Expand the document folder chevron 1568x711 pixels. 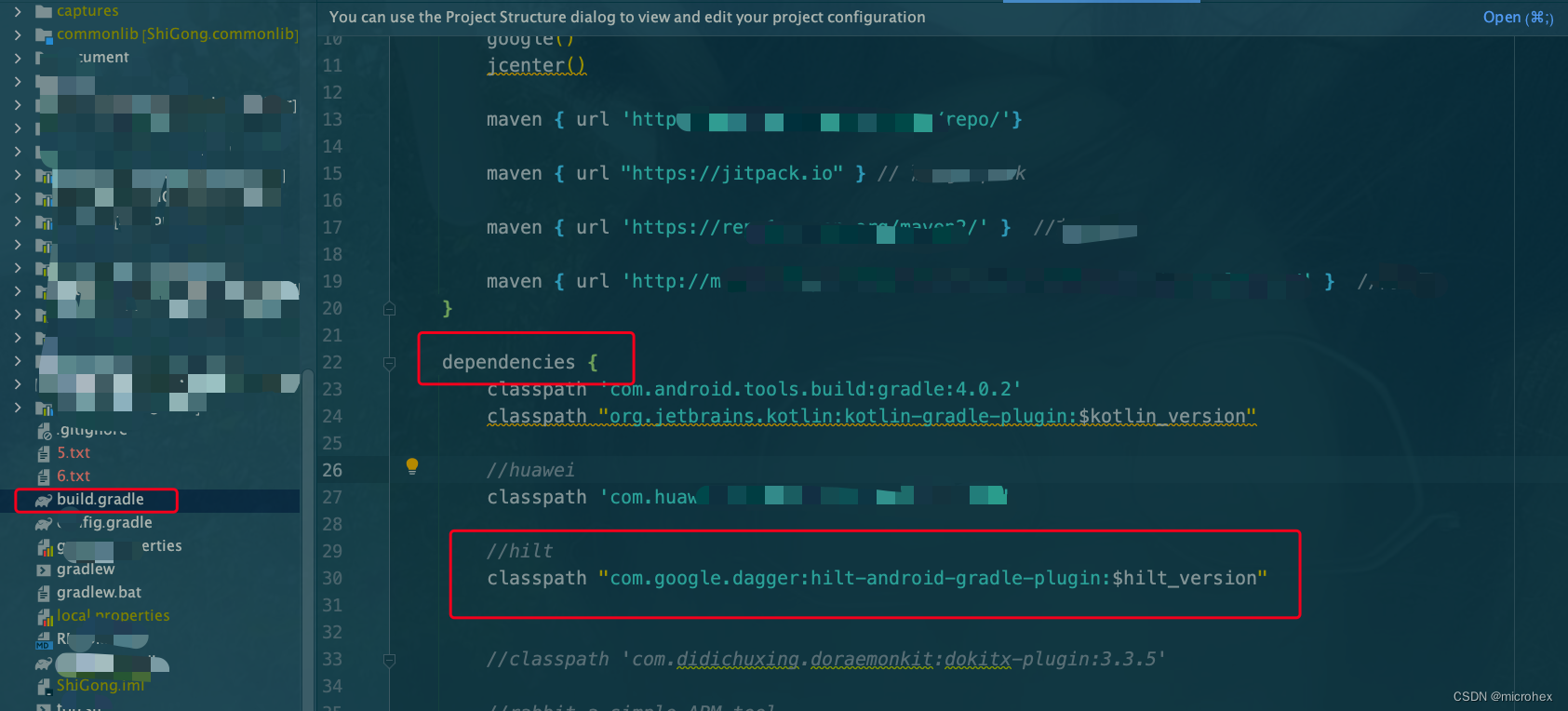[18, 58]
